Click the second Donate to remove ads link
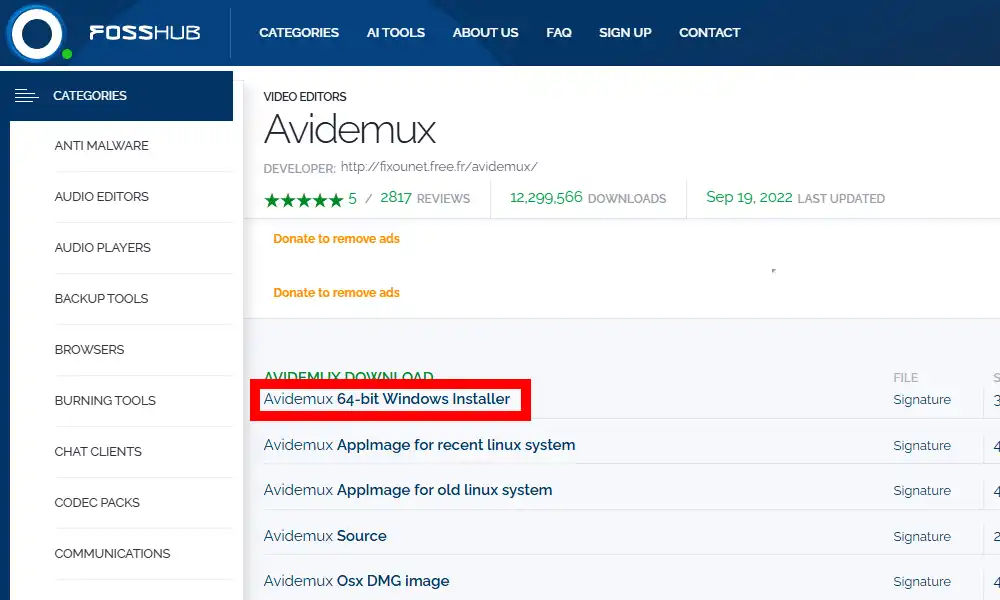The image size is (1000, 600). tap(336, 293)
